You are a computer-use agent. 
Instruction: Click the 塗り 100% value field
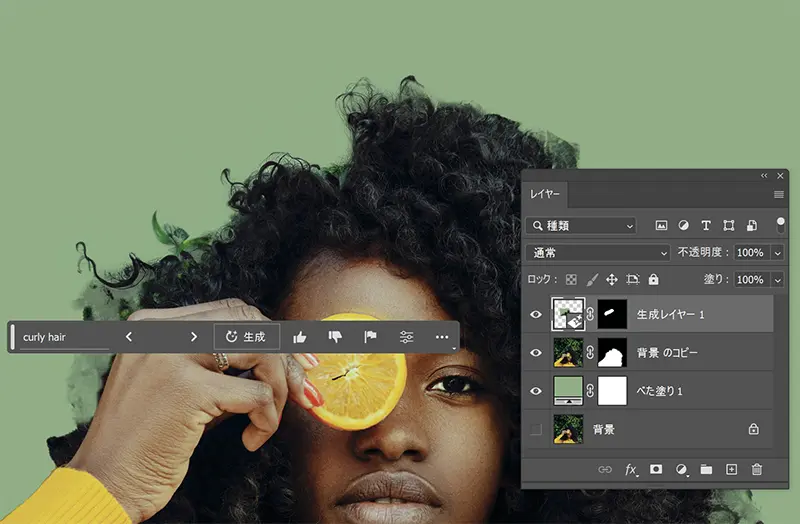tap(751, 280)
